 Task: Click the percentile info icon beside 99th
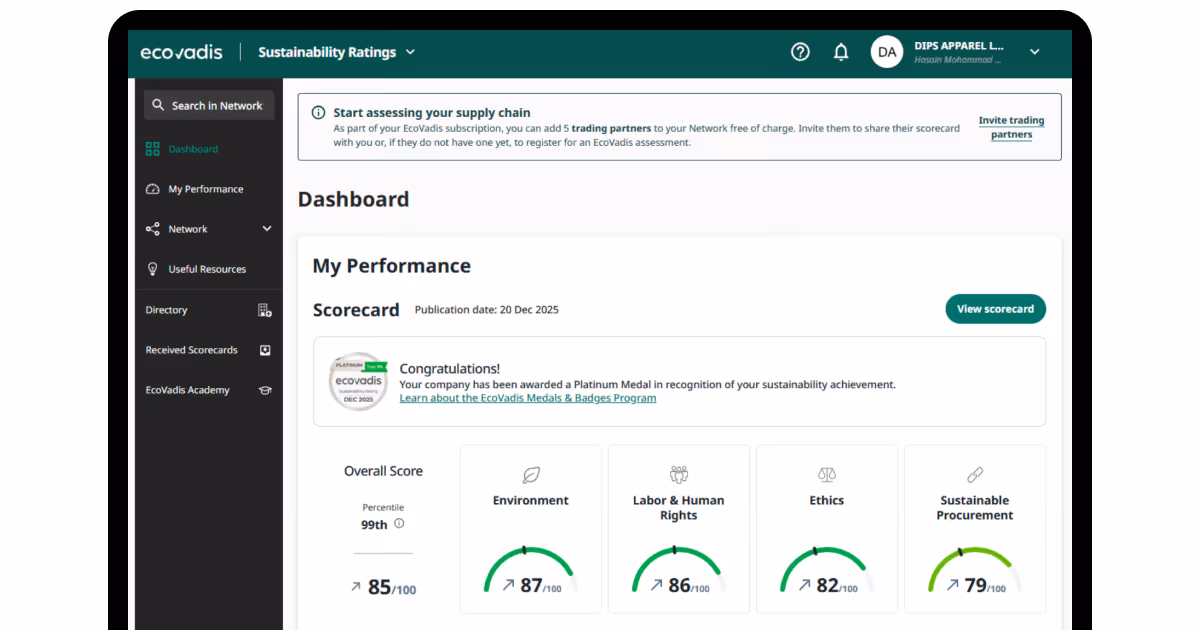pos(399,523)
